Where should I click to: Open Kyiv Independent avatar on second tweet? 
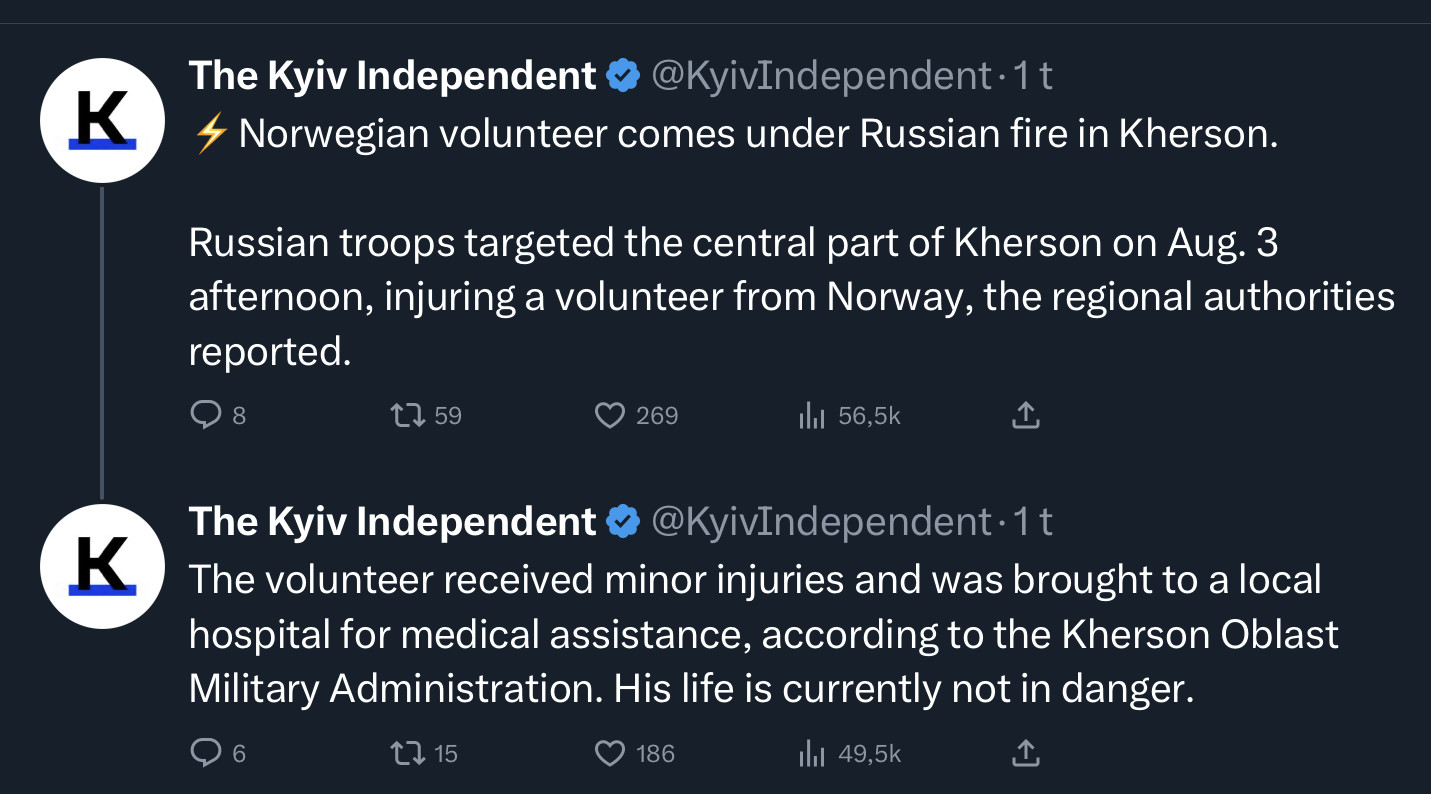click(x=101, y=566)
